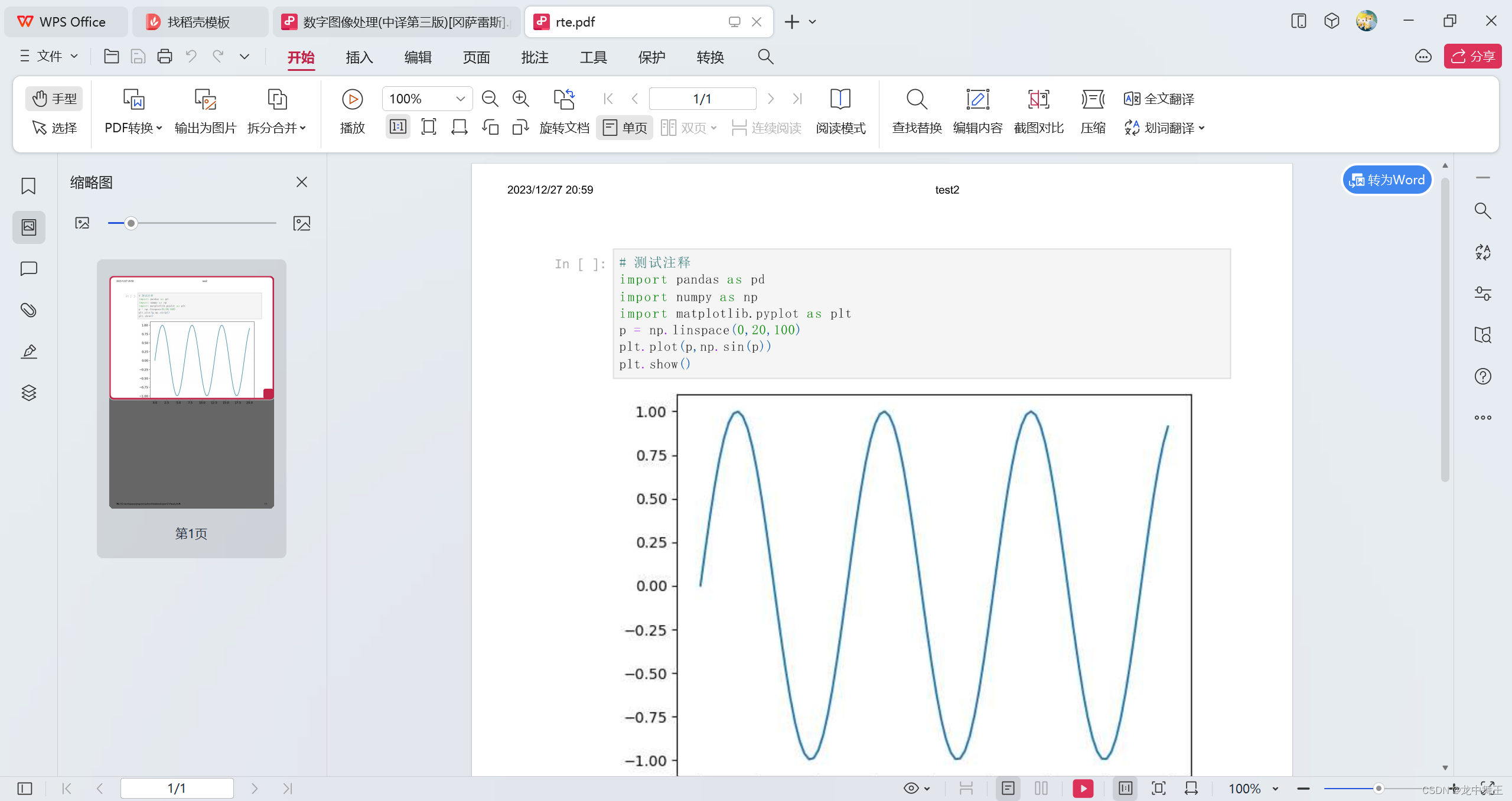This screenshot has height=801, width=1512.
Task: Switch to the 转换 ribbon tab
Action: tap(710, 57)
